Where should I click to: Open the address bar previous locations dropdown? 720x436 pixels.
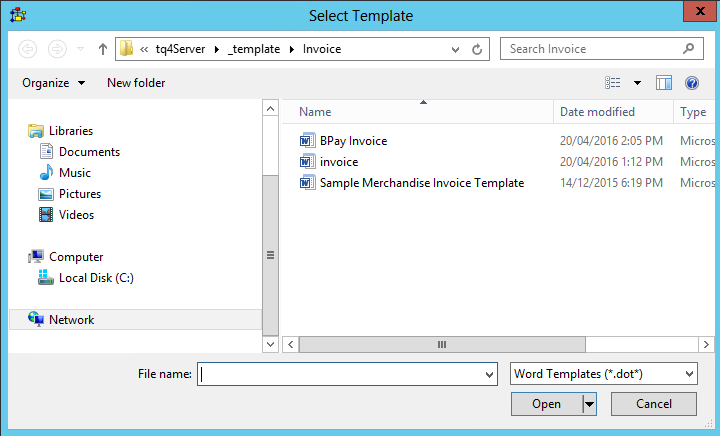(456, 49)
